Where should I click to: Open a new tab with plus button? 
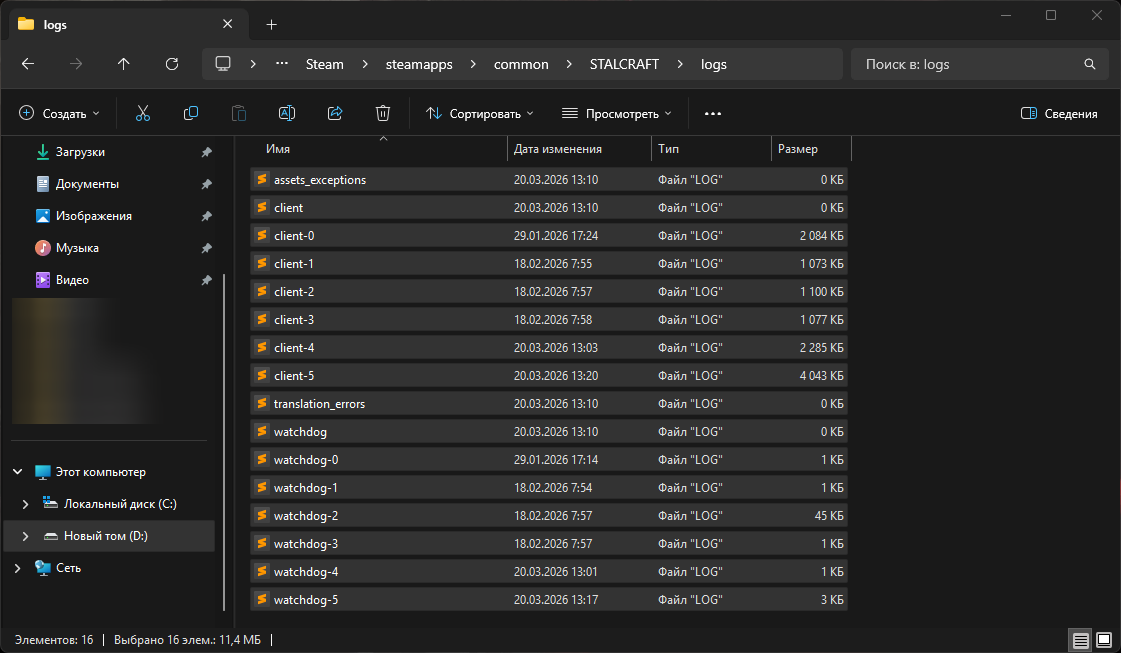click(x=271, y=24)
